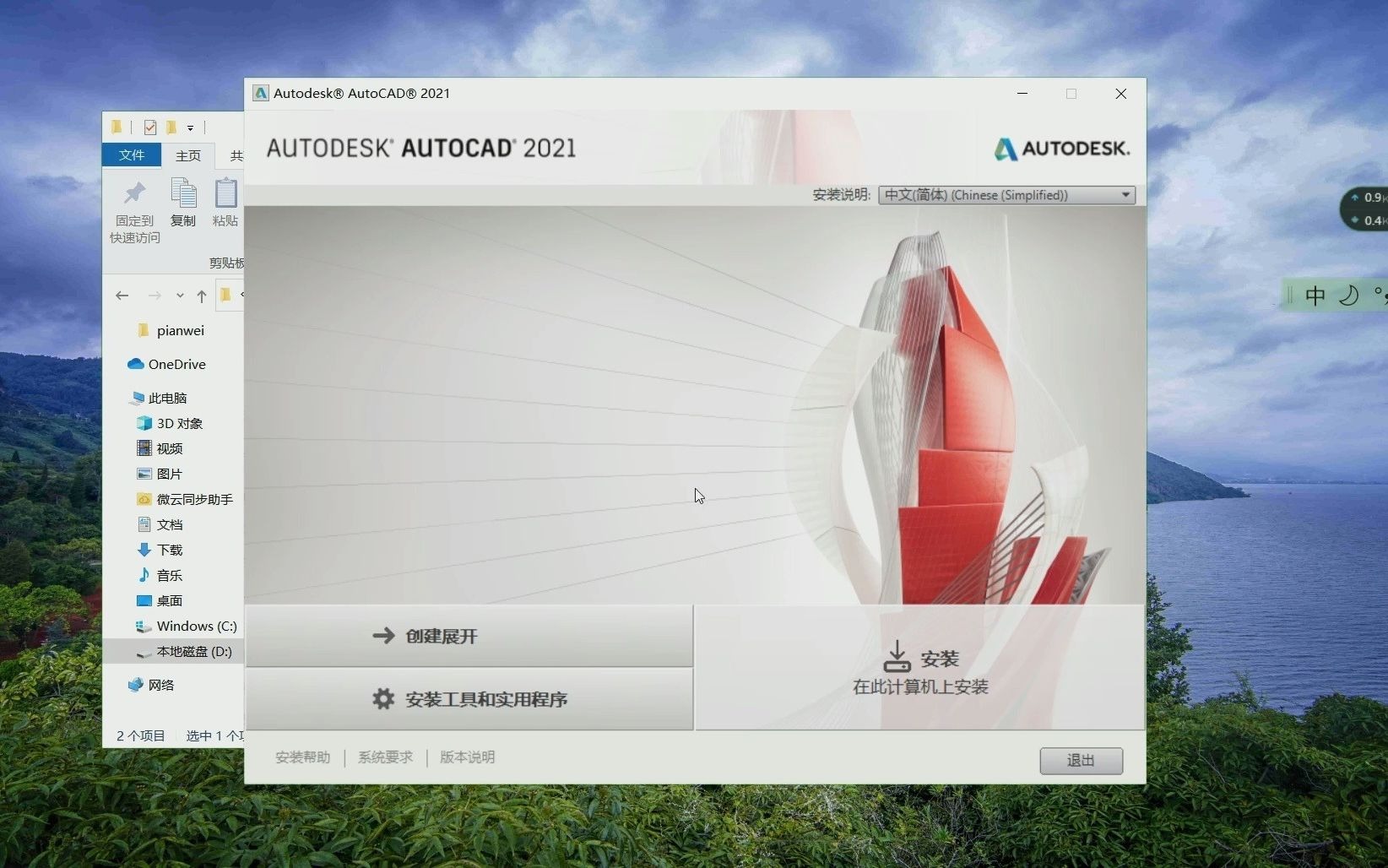Click Pin to Quick Access icon in Explorer
This screenshot has width=1388, height=868.
click(134, 193)
